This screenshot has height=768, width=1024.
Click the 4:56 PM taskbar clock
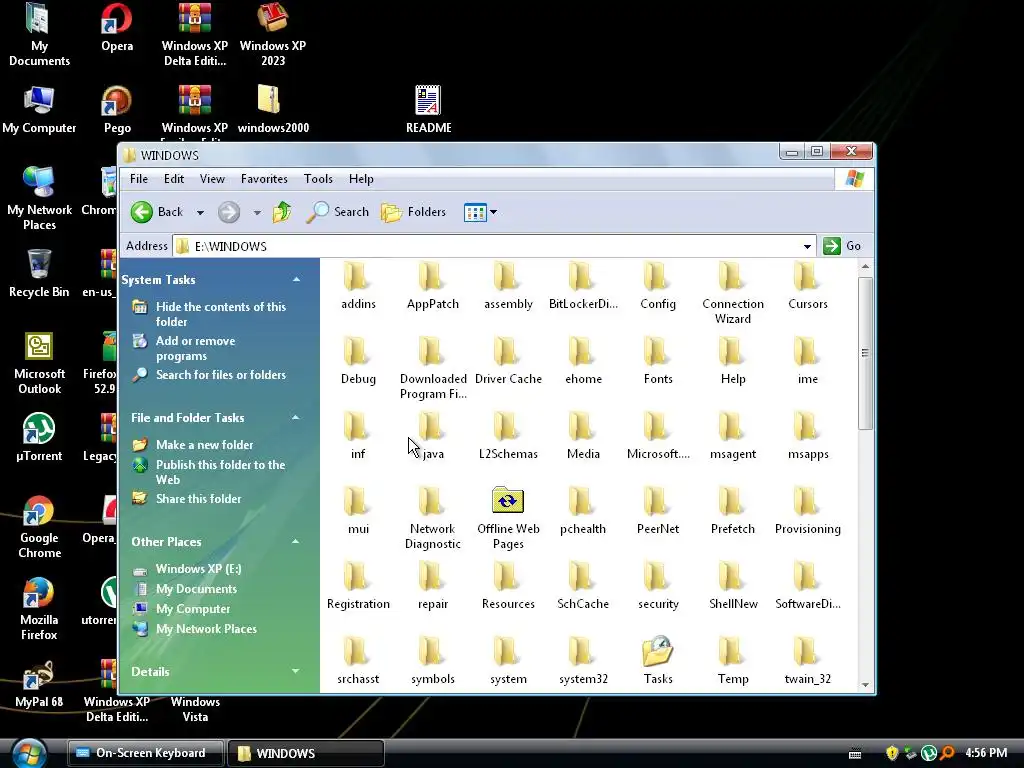coord(986,753)
